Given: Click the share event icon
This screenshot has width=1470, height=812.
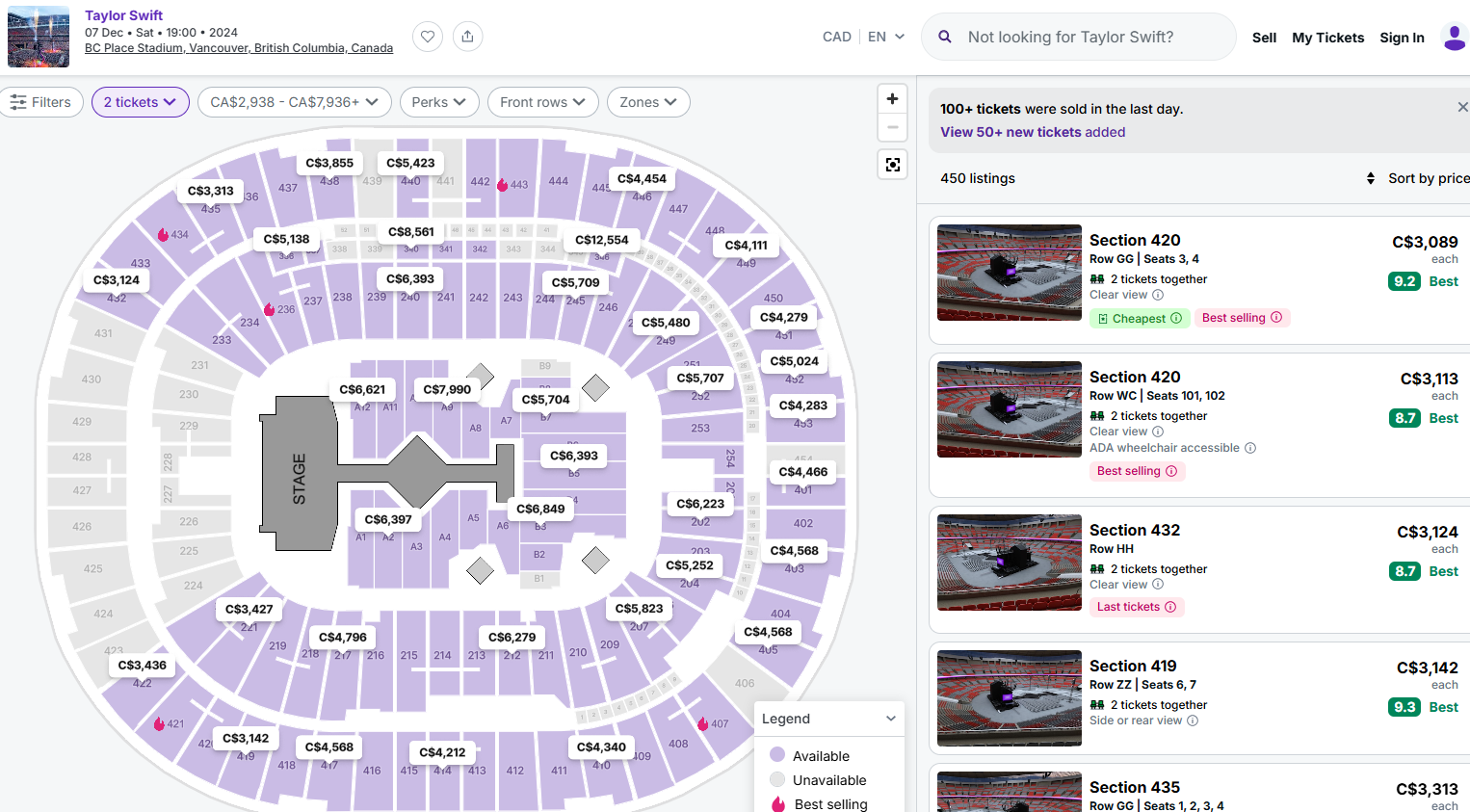Looking at the screenshot, I should point(467,37).
